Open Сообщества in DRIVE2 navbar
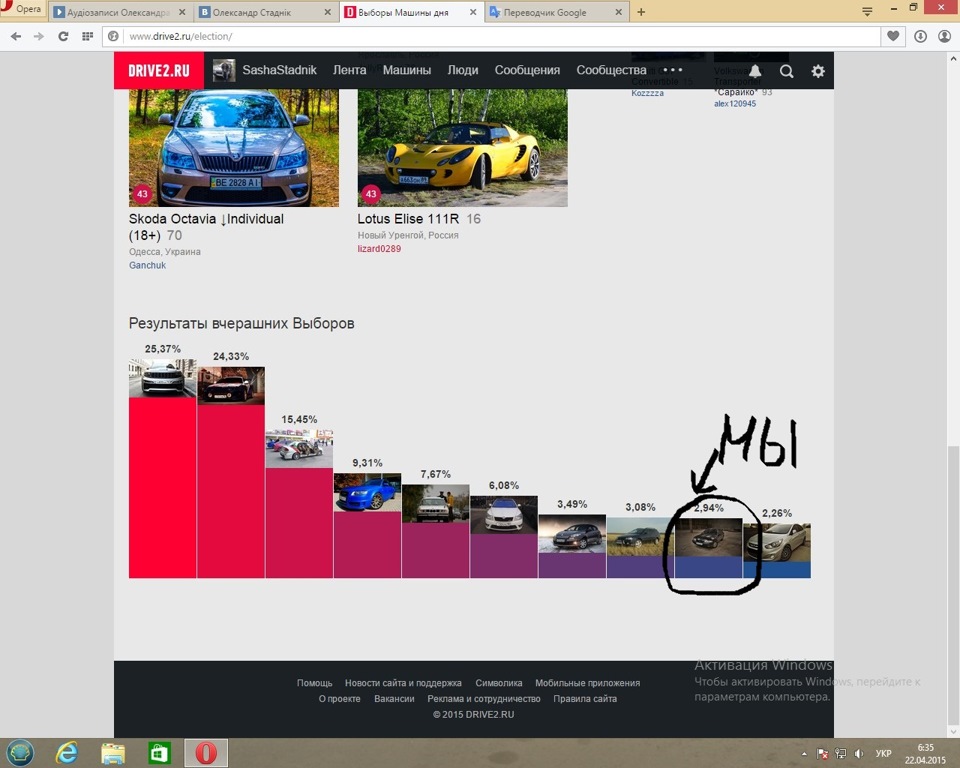 611,70
